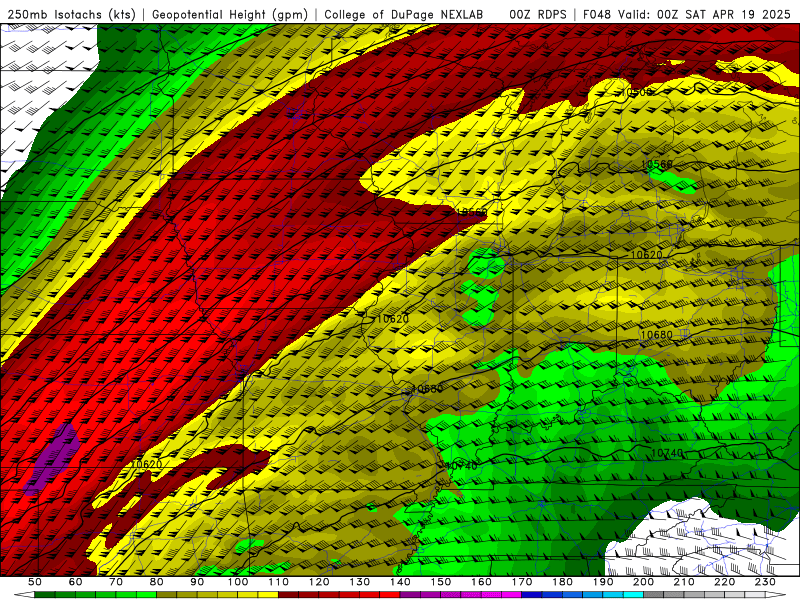Click the 180 value on the color scale
The image size is (800, 600).
click(x=563, y=582)
